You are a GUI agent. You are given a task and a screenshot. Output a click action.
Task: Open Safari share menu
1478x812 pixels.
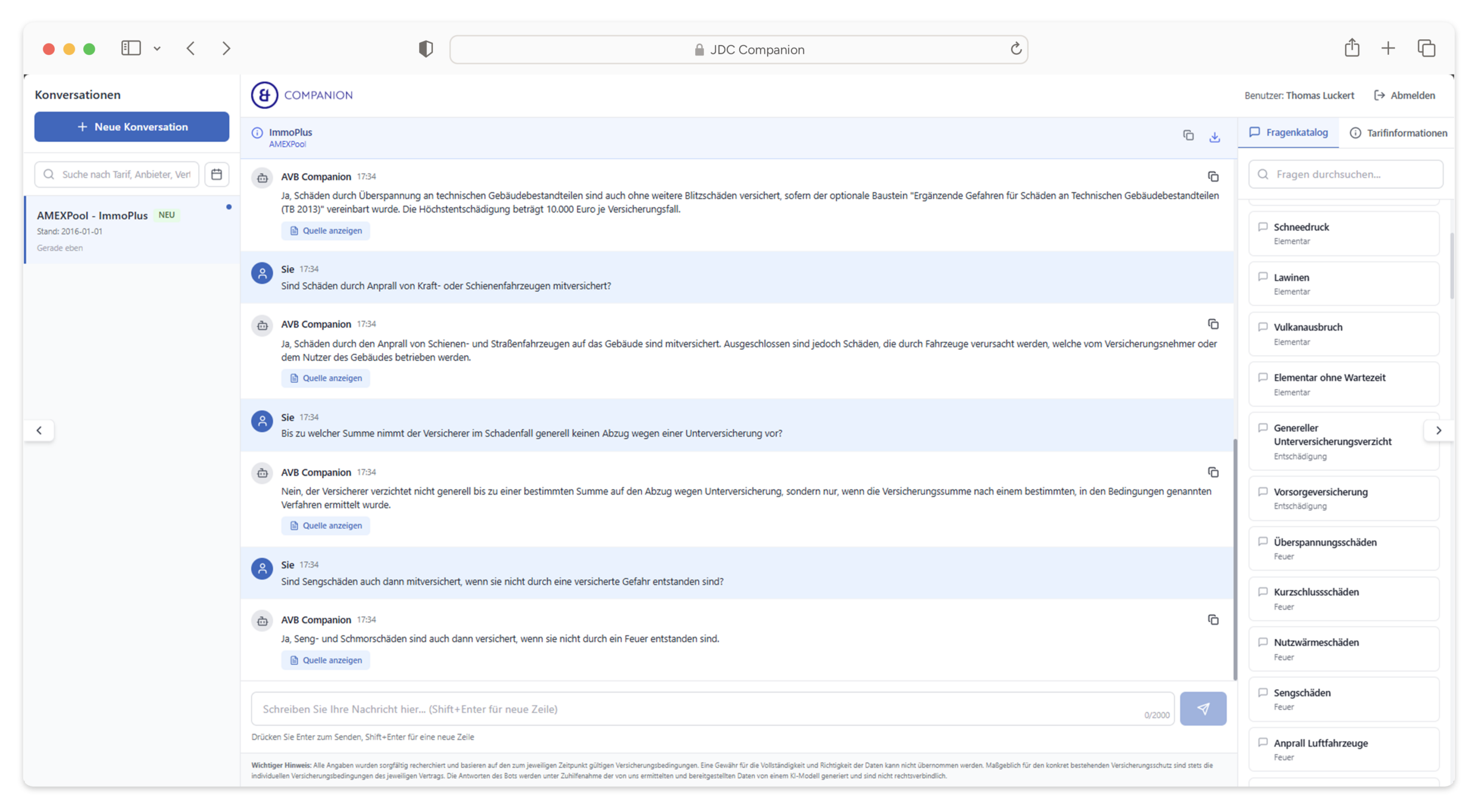[x=1352, y=48]
